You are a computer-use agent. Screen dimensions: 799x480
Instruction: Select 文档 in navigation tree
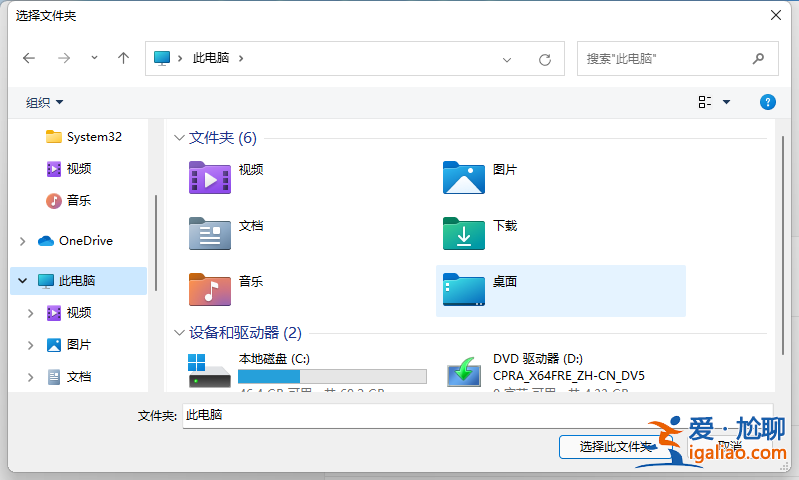(69, 377)
